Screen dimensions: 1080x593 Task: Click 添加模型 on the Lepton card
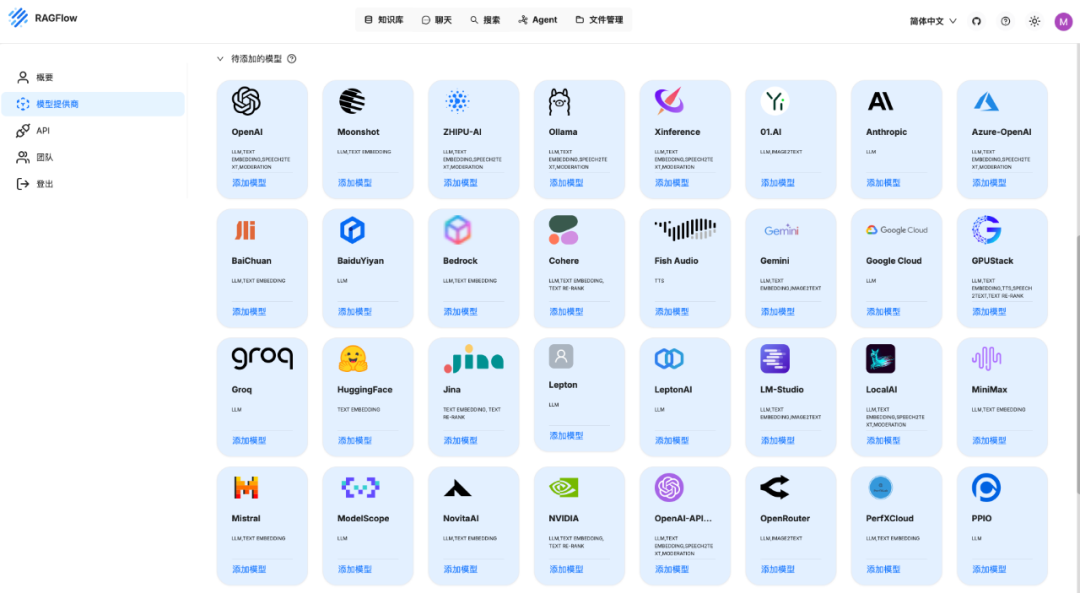coord(566,435)
